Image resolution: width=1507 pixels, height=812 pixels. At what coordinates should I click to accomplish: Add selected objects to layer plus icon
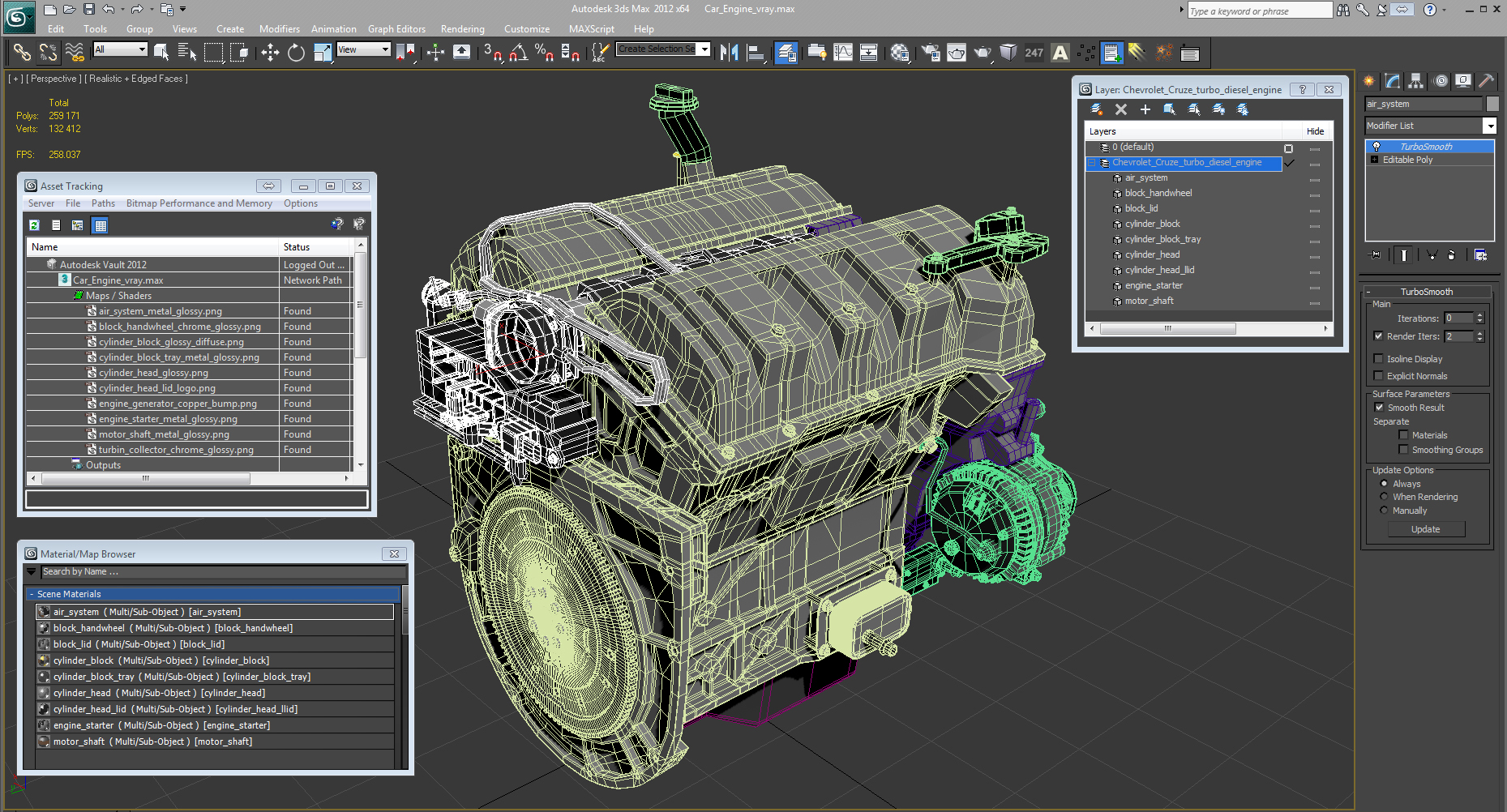(x=1145, y=109)
